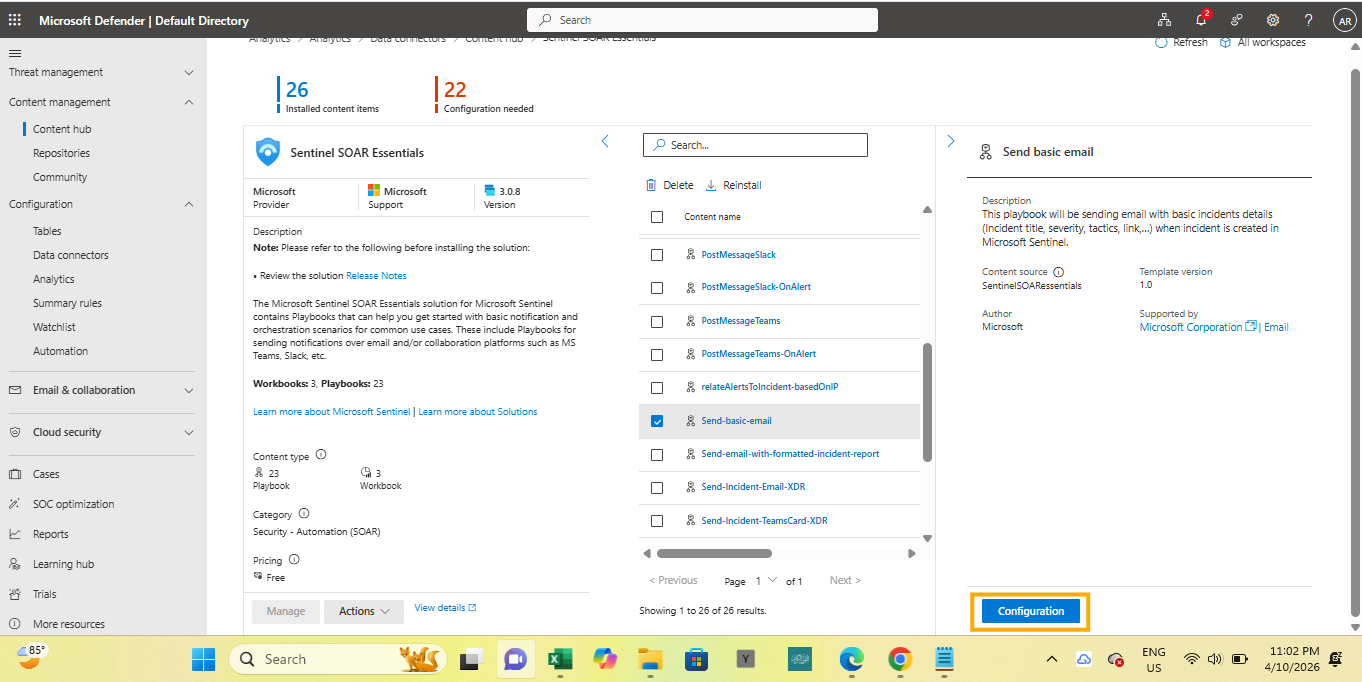The width and height of the screenshot is (1362, 682).
Task: Click the Reports chart icon
Action: (x=15, y=534)
